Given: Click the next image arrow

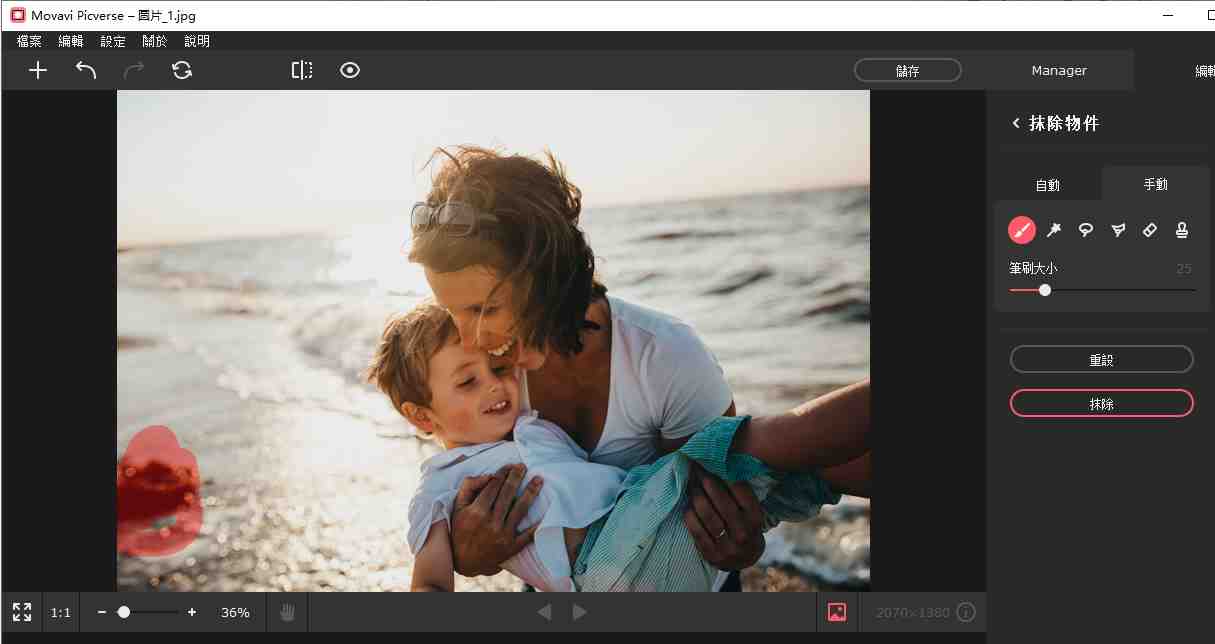Looking at the screenshot, I should point(580,612).
